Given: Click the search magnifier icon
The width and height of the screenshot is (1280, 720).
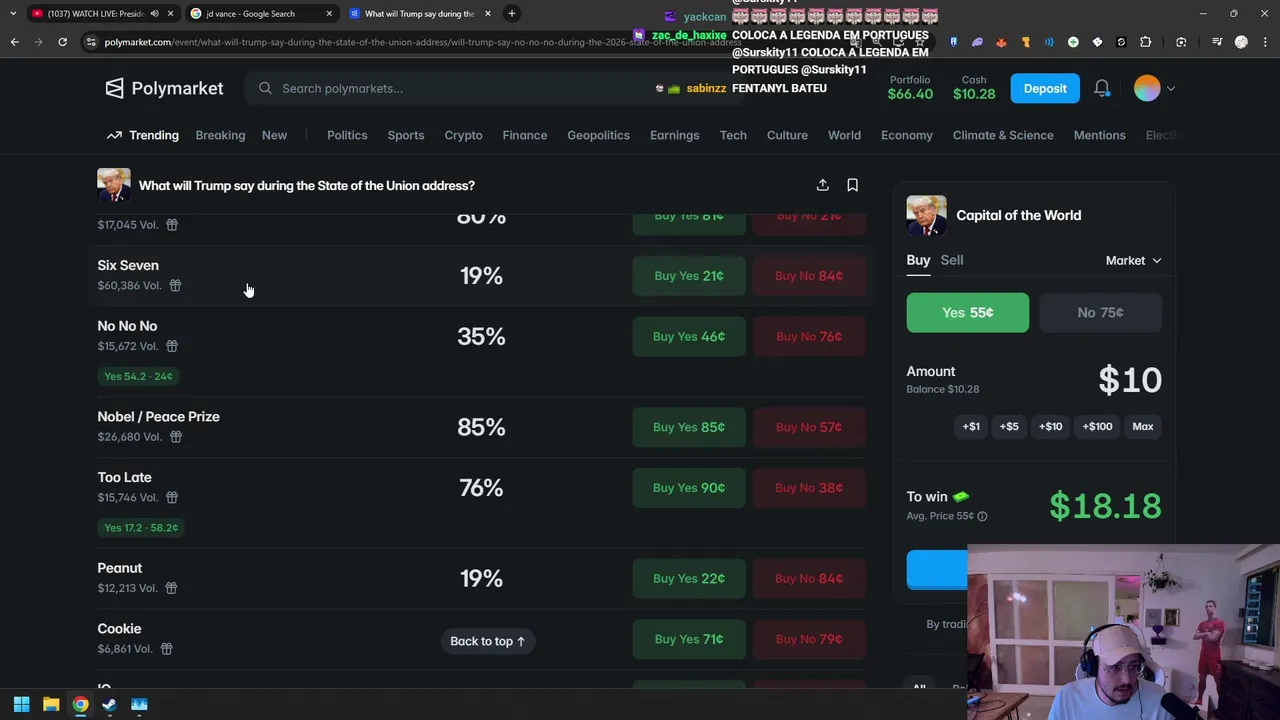Looking at the screenshot, I should (265, 88).
